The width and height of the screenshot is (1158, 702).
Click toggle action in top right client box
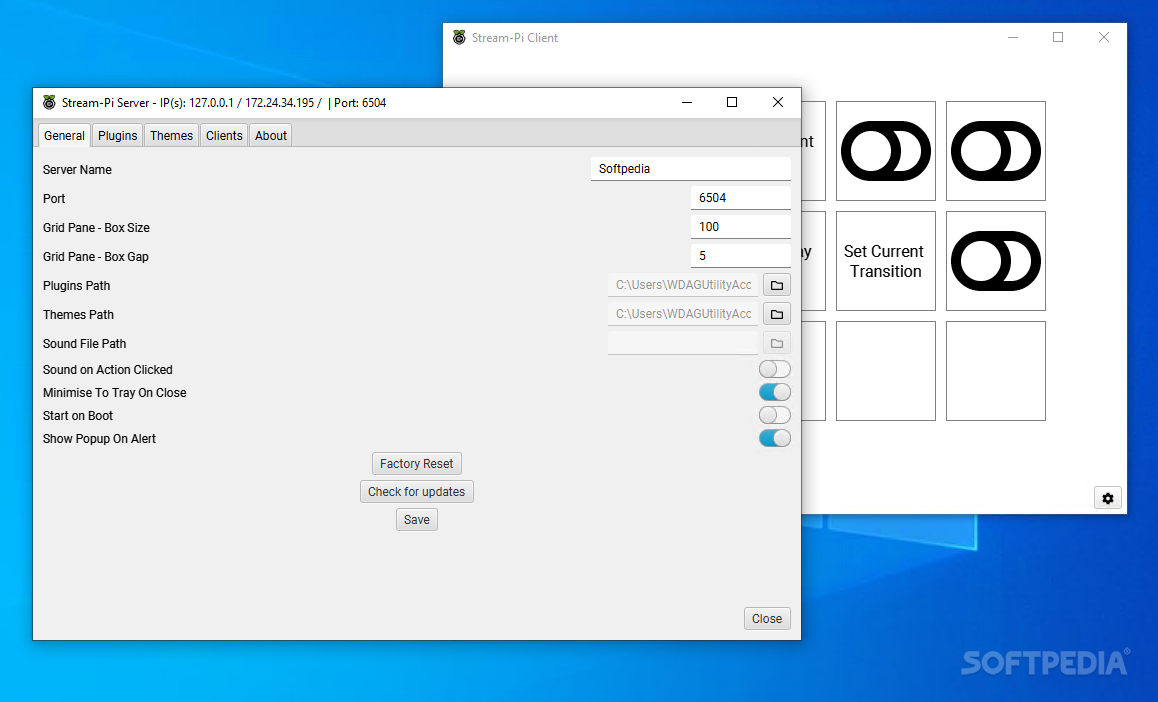pyautogui.click(x=996, y=151)
